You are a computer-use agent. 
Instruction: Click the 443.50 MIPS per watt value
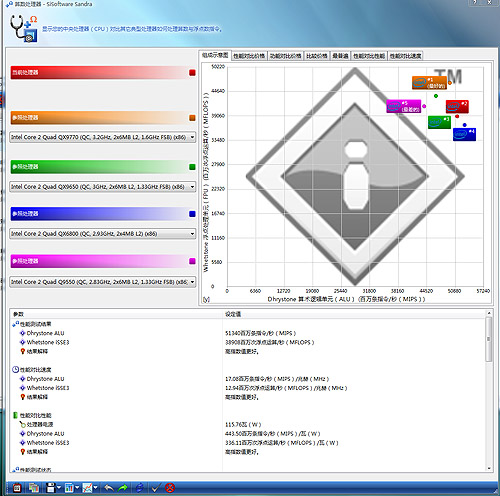[x=272, y=434]
